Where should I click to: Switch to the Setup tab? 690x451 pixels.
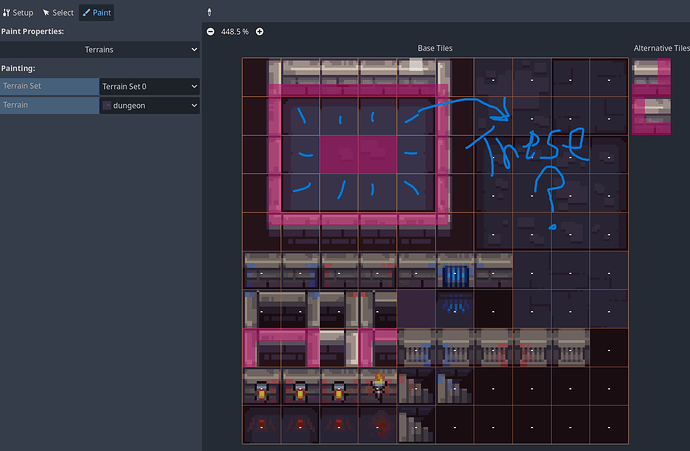(x=17, y=12)
